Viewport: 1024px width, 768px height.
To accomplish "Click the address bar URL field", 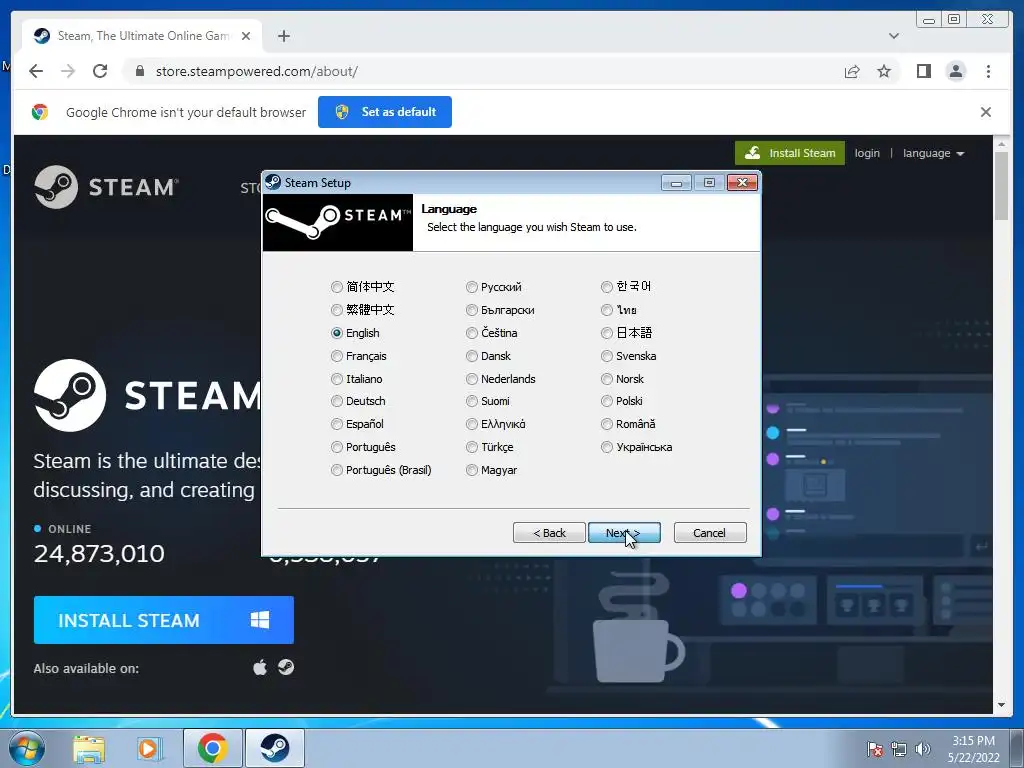I will click(483, 71).
